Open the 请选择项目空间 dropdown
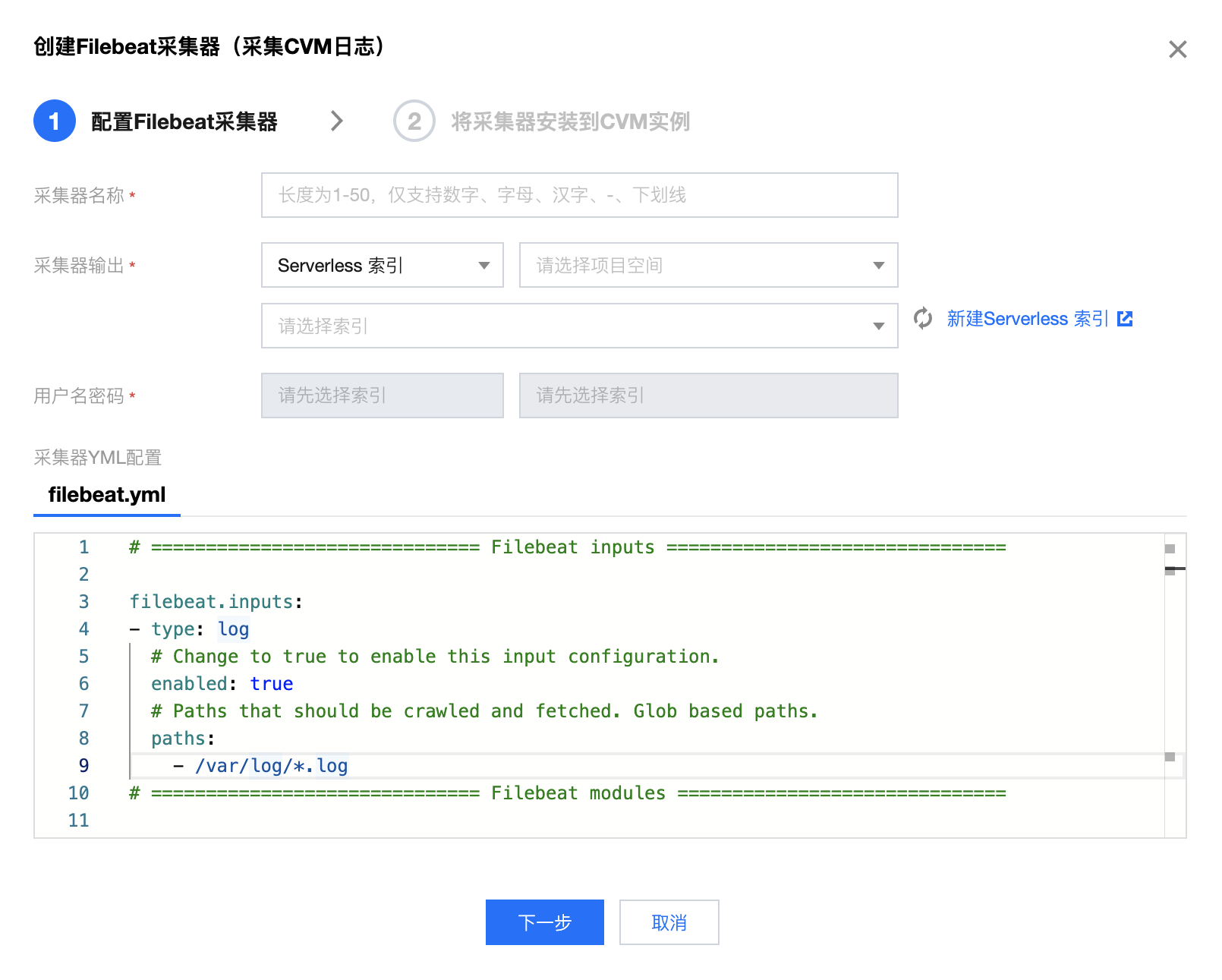 pyautogui.click(x=708, y=265)
